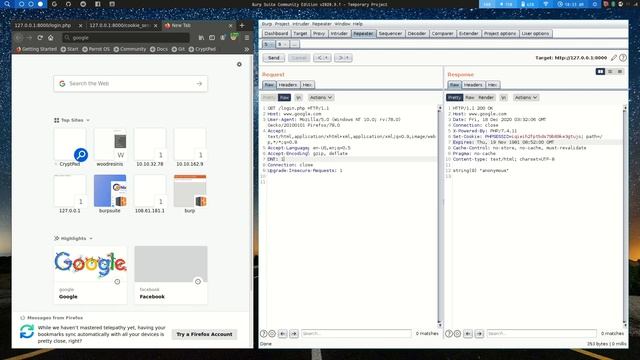This screenshot has height=360, width=640.
Task: Open Response Actions dropdown
Action: [526, 98]
